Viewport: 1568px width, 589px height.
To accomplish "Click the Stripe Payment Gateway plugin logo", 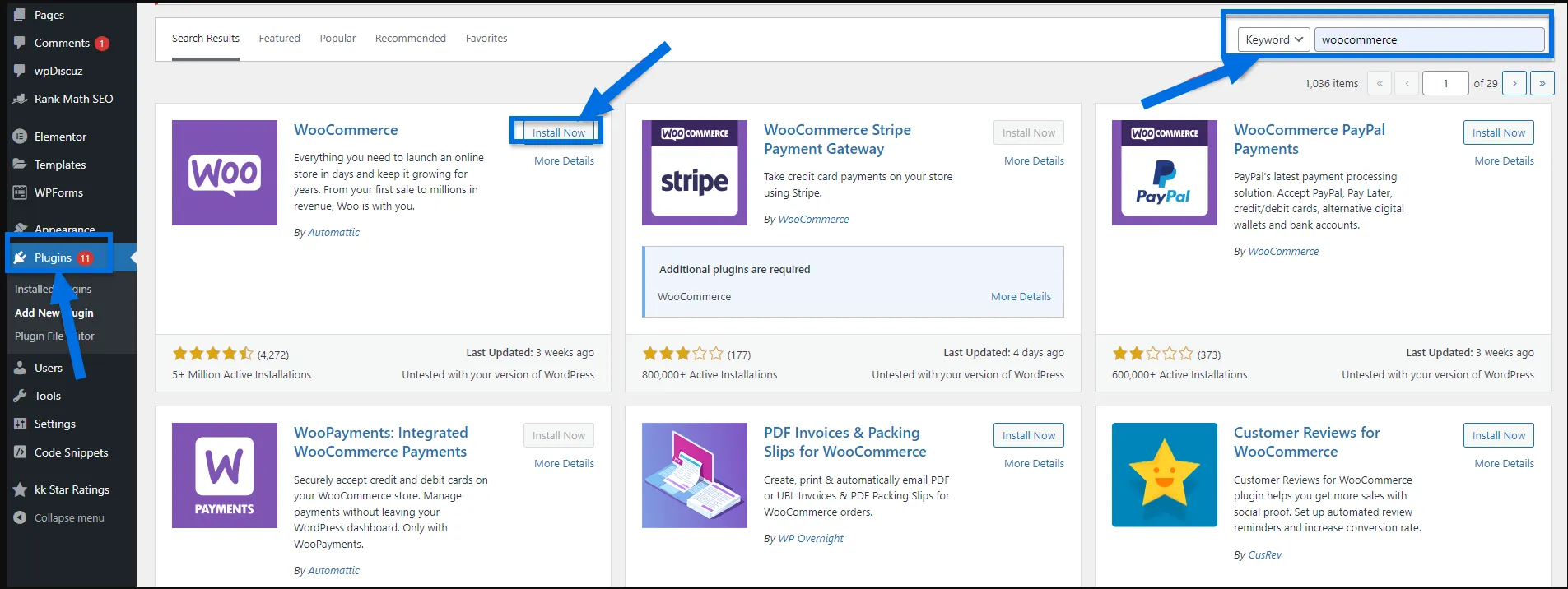I will click(695, 173).
